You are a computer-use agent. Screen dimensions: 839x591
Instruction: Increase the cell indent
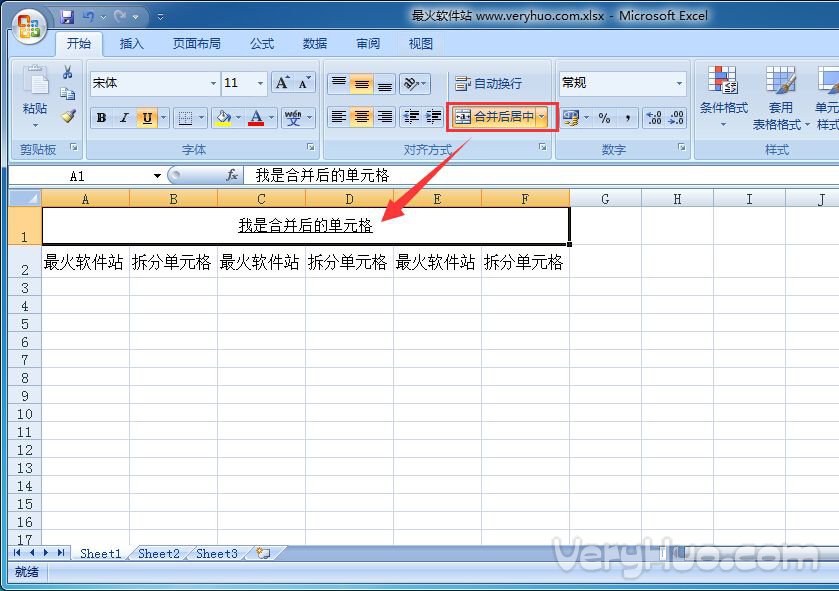pyautogui.click(x=433, y=117)
